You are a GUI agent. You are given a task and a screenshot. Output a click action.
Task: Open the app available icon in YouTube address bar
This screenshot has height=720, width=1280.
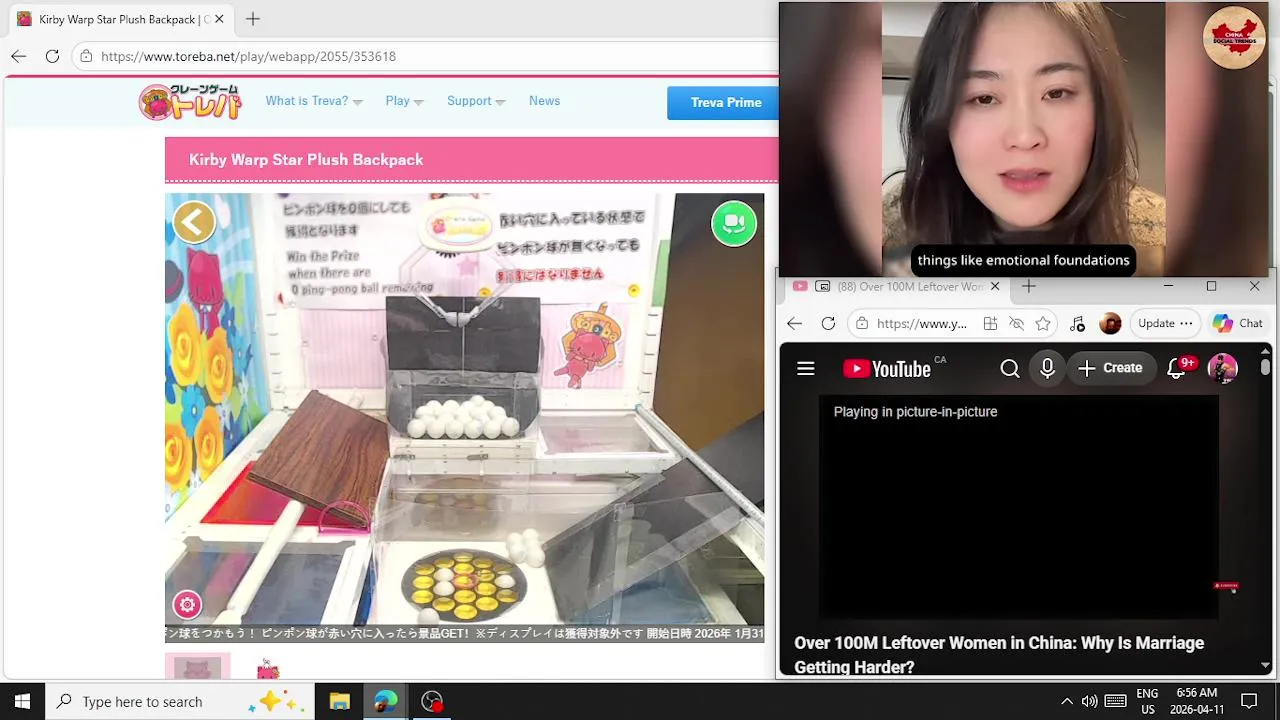[x=990, y=323]
